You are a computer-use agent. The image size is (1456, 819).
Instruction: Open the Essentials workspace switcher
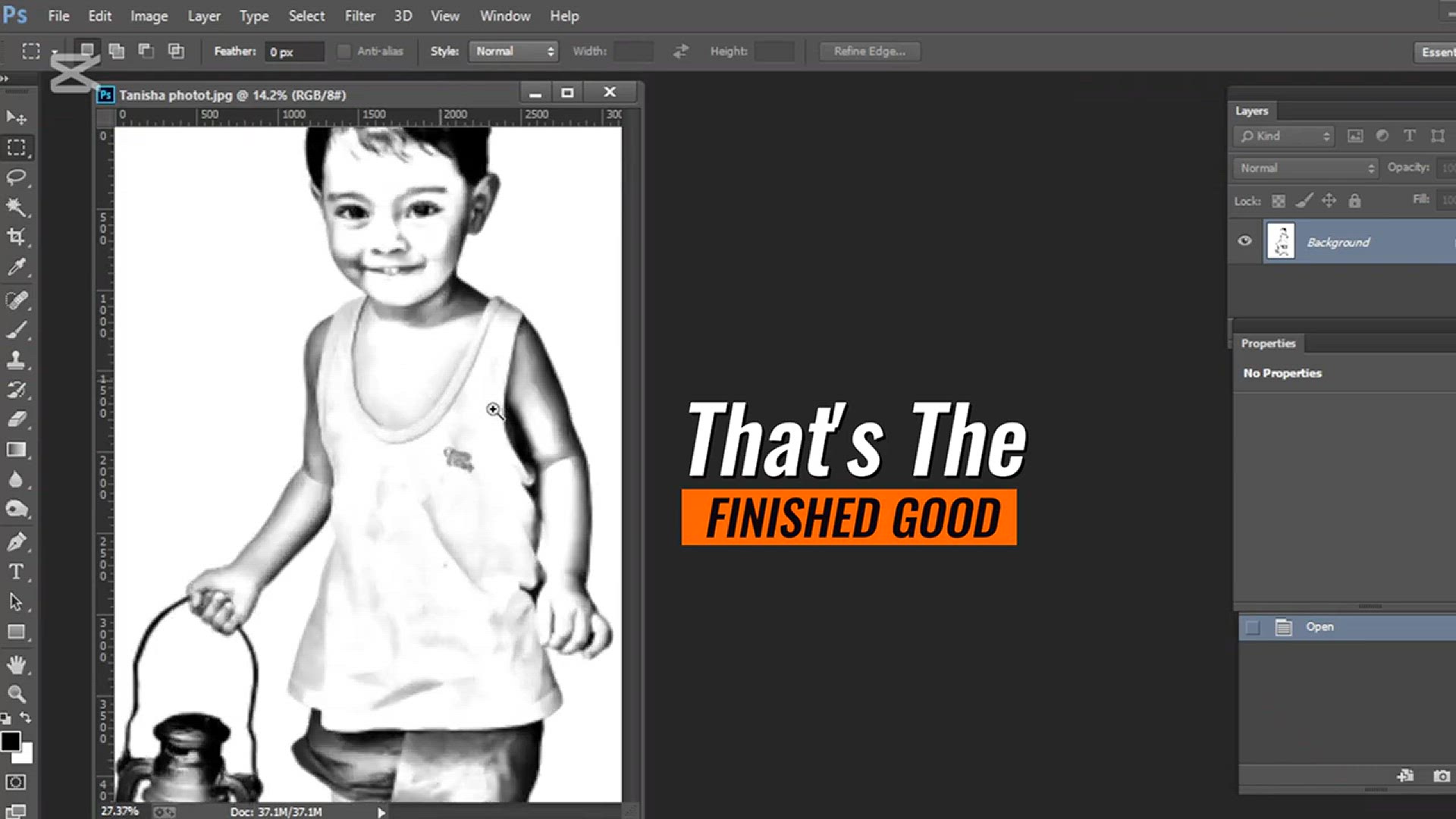click(1436, 52)
